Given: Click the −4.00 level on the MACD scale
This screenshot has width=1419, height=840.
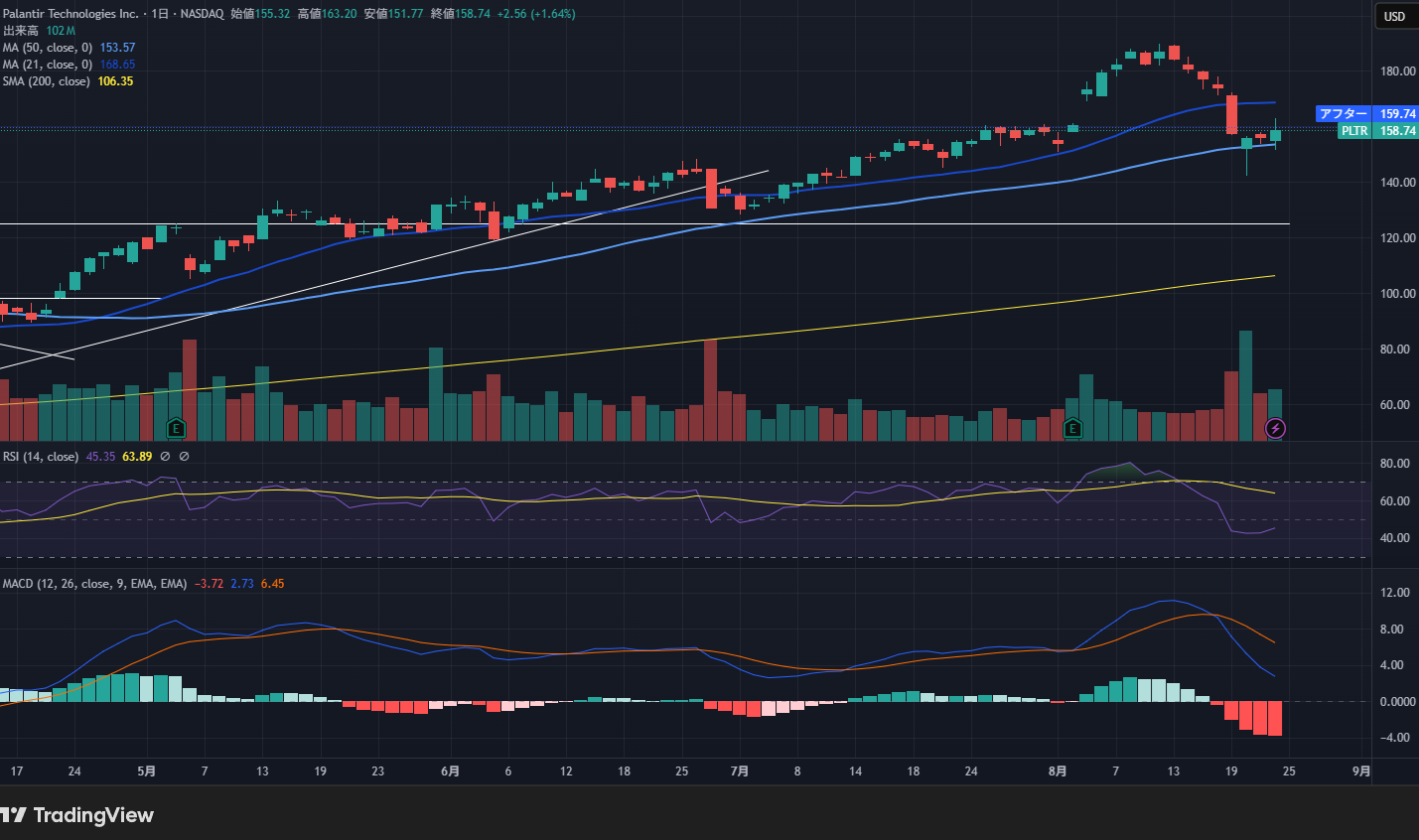Looking at the screenshot, I should 1393,738.
